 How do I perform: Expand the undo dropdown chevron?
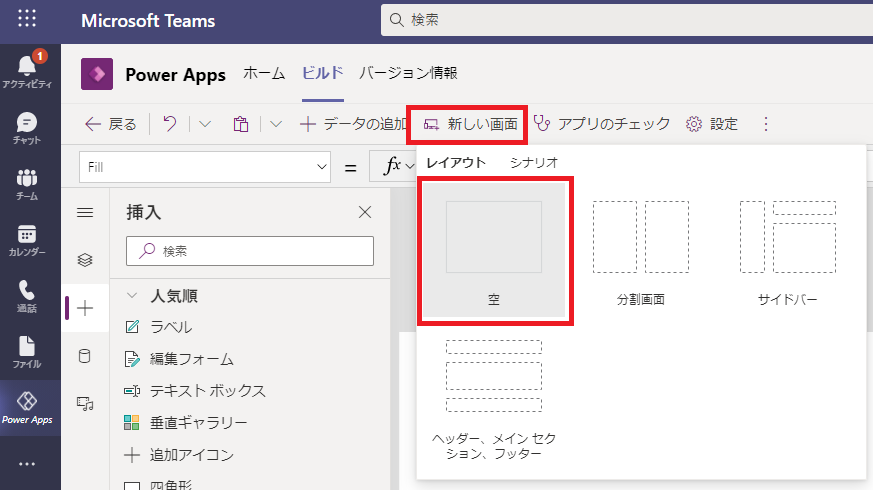205,124
